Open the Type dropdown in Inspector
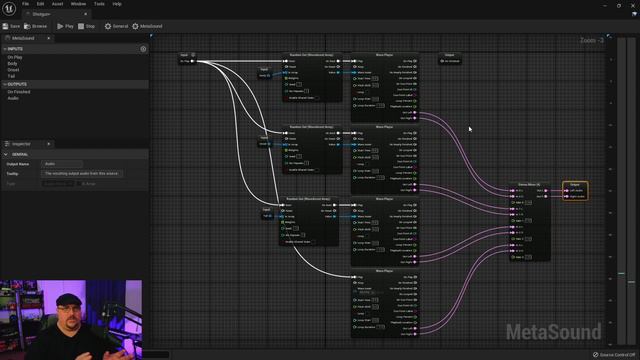 pos(58,184)
